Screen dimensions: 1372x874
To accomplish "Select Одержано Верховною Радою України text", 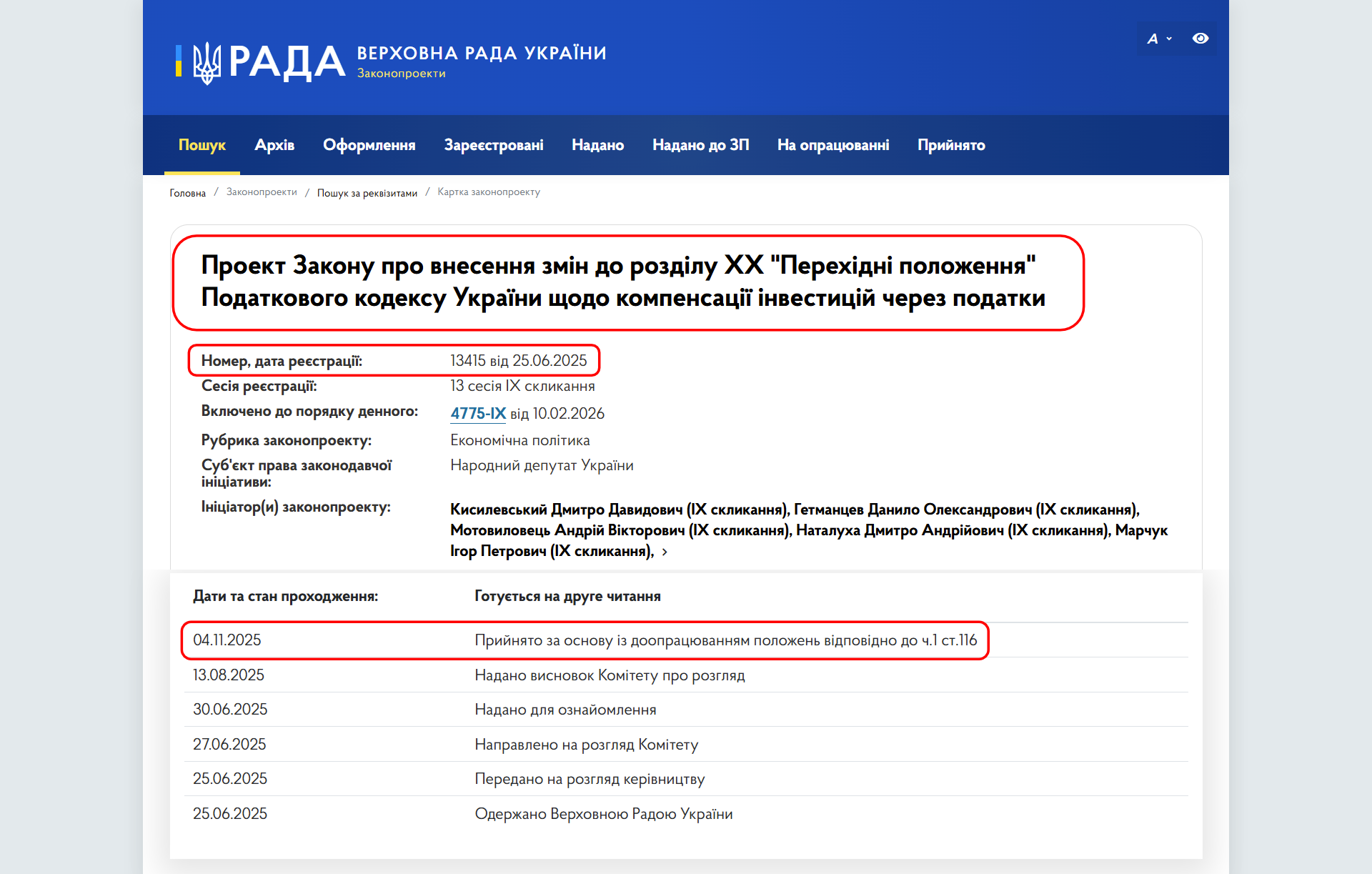I will [x=604, y=814].
